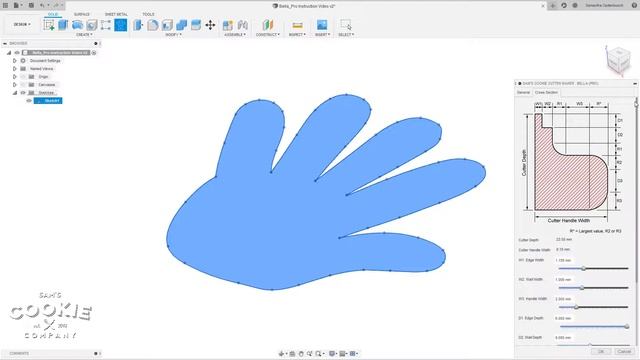Switch to the Tools tab

148,14
